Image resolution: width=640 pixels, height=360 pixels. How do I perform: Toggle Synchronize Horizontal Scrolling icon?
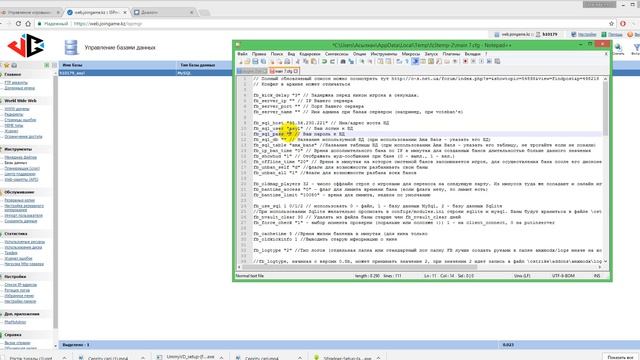pos(388,61)
